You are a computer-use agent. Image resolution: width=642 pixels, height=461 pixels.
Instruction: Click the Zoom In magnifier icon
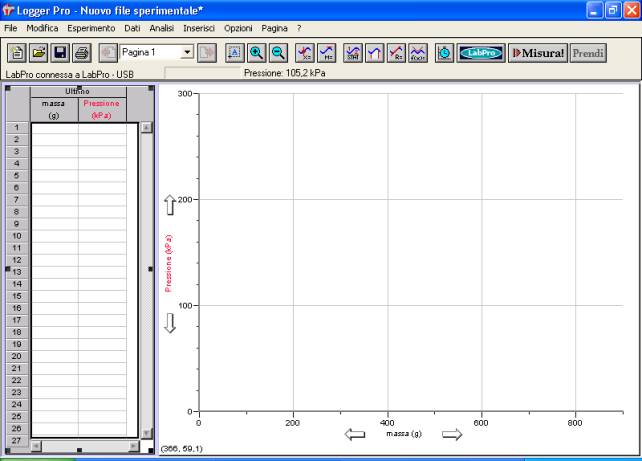coord(257,53)
